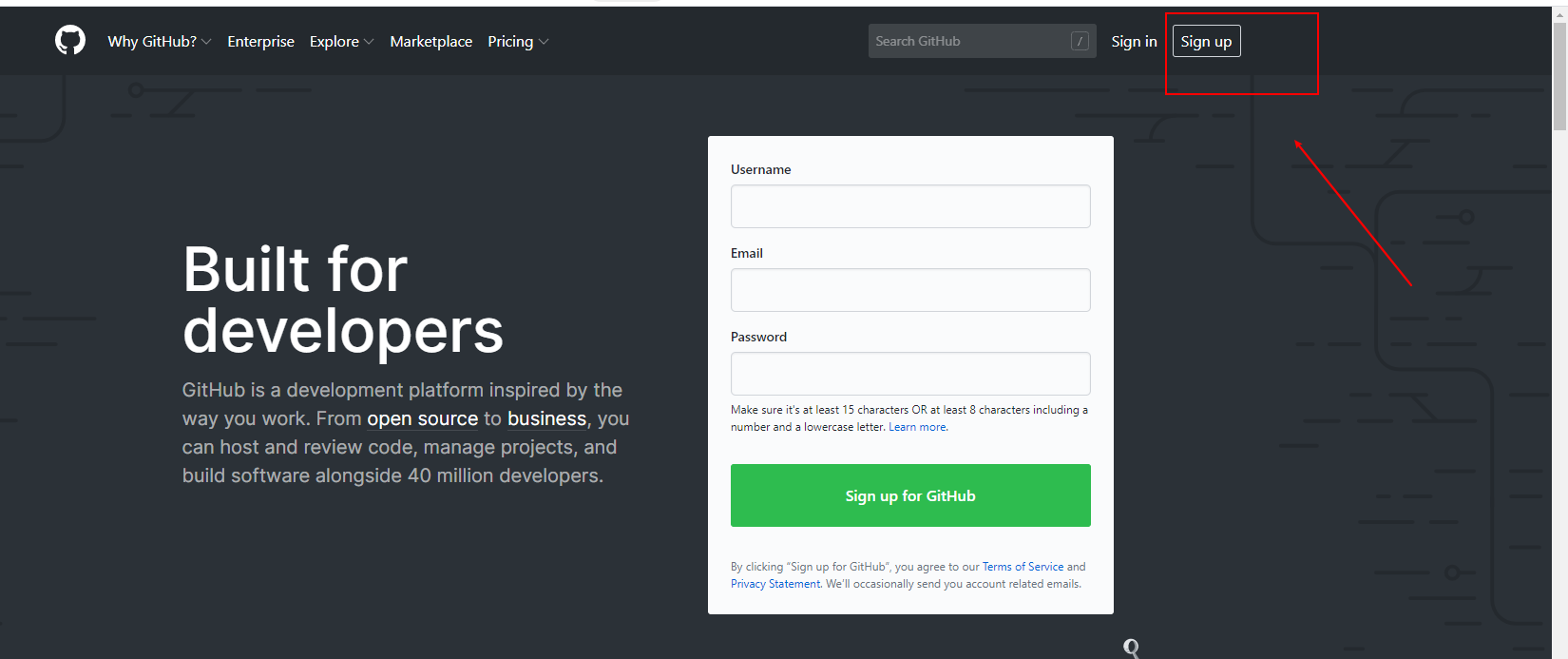Screen dimensions: 1568x659
Task: Click the page vertical scrollbar thumb
Action: pyautogui.click(x=1559, y=76)
